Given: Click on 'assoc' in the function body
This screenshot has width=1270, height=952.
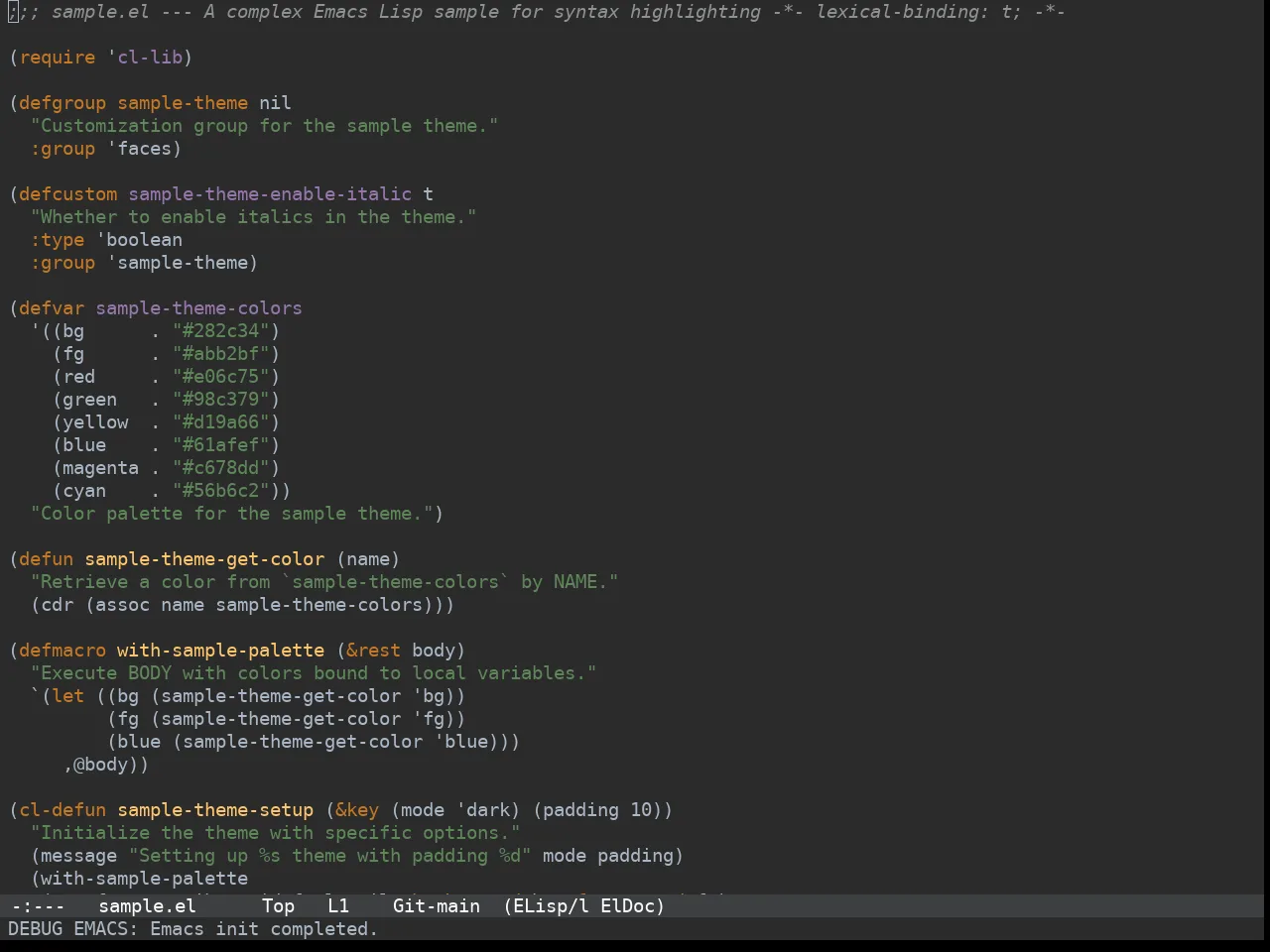Looking at the screenshot, I should 122,605.
